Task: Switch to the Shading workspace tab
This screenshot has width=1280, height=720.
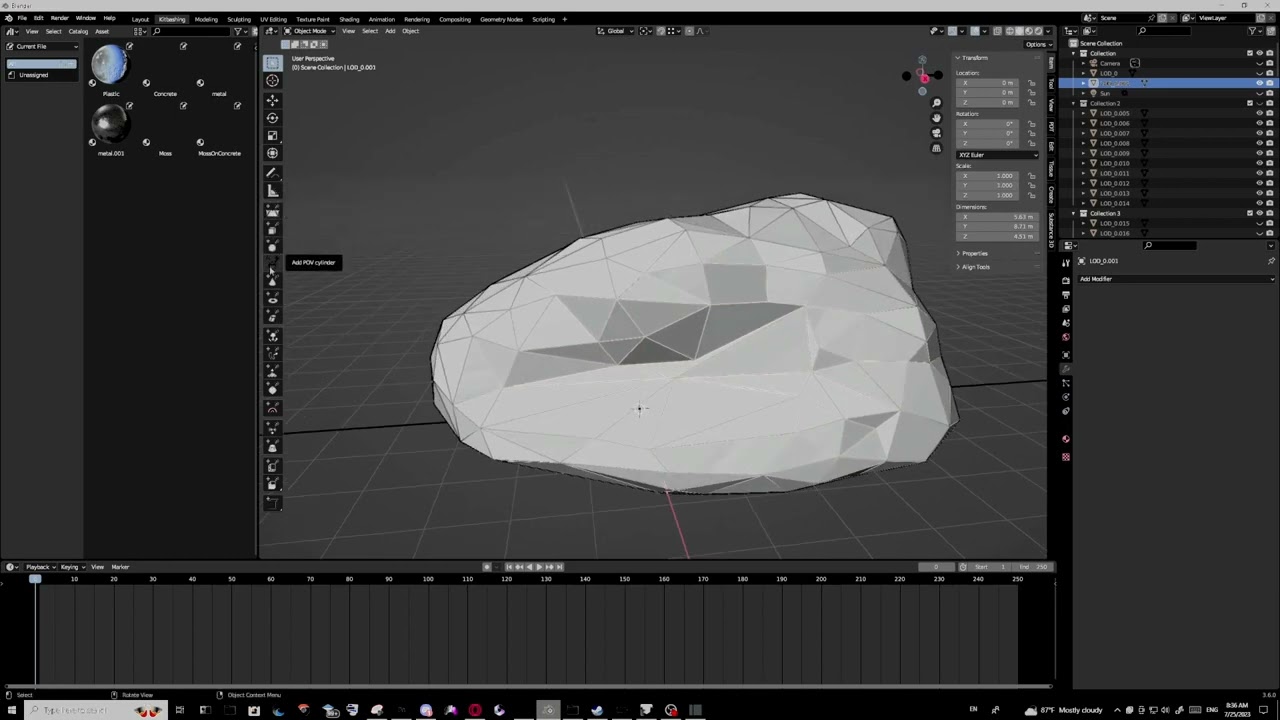Action: pyautogui.click(x=349, y=19)
